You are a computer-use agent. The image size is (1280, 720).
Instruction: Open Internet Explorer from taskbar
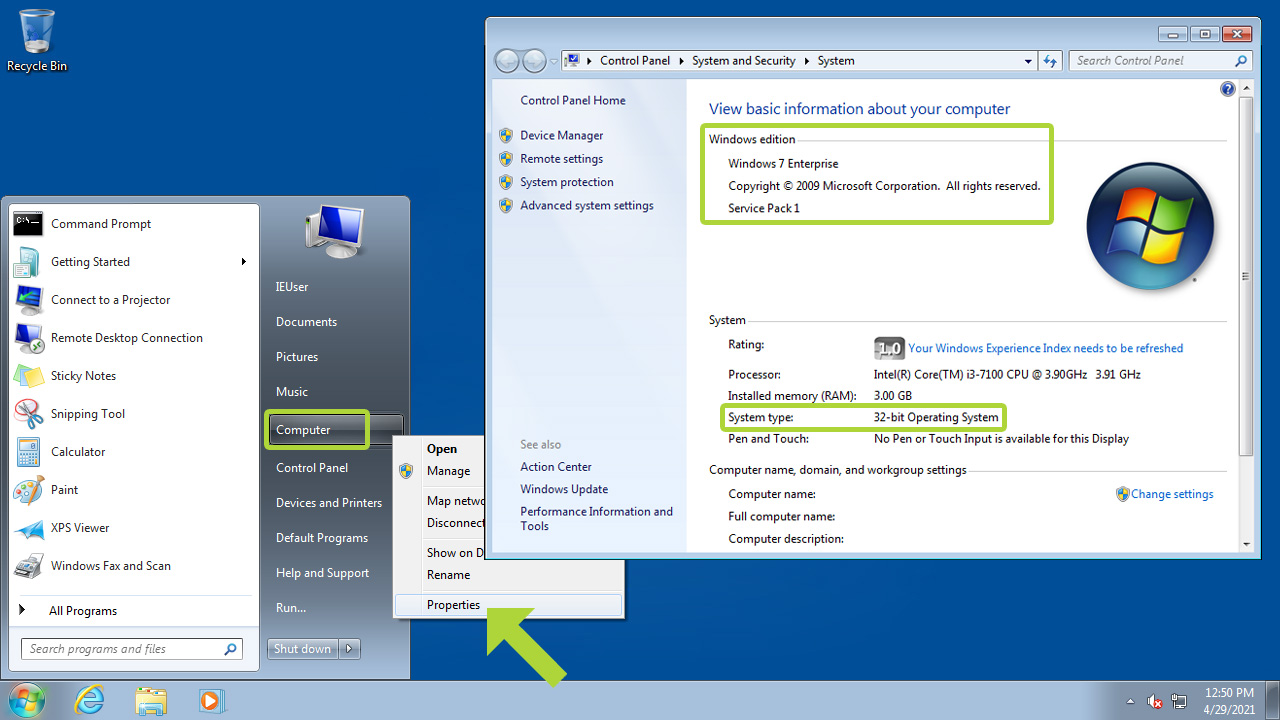90,700
